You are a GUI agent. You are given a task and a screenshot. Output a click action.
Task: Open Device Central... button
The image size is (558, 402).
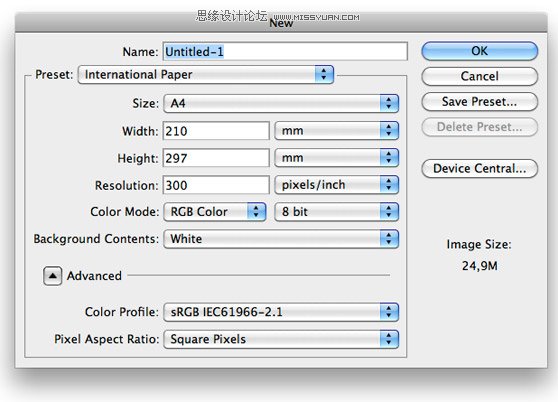[479, 168]
